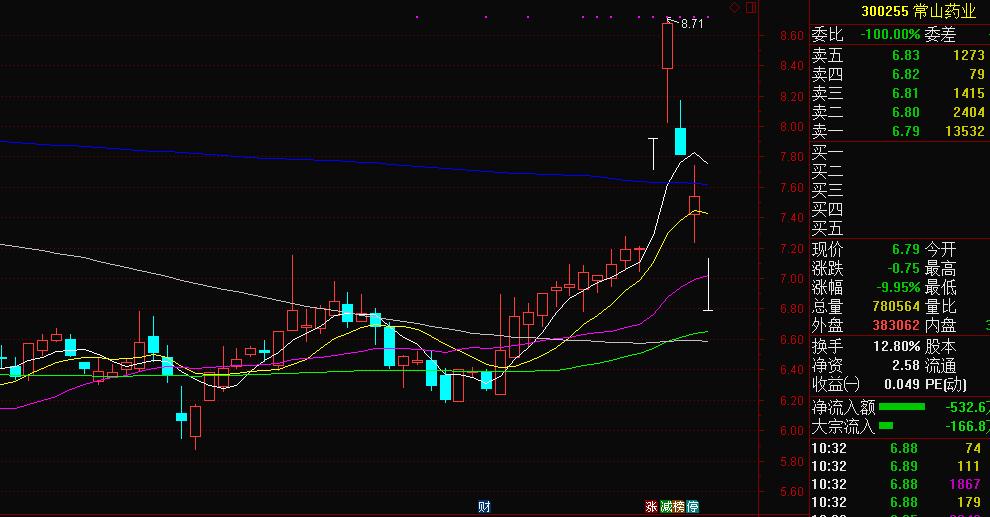Click the green 减 event marker
Image resolution: width=990 pixels, height=517 pixels.
[x=665, y=506]
